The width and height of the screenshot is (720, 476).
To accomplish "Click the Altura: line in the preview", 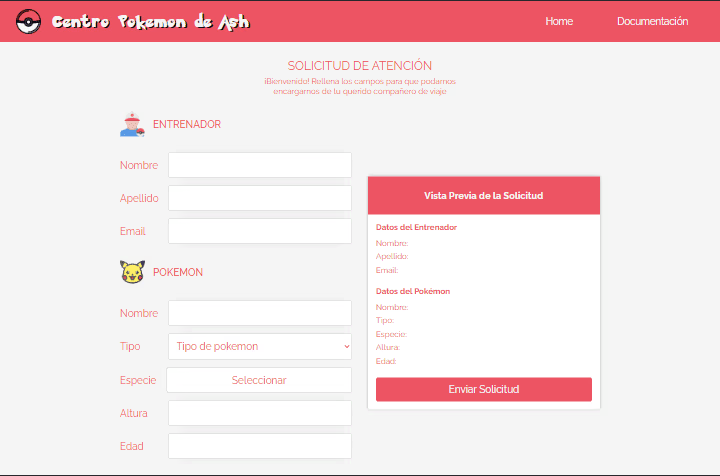I will click(388, 347).
